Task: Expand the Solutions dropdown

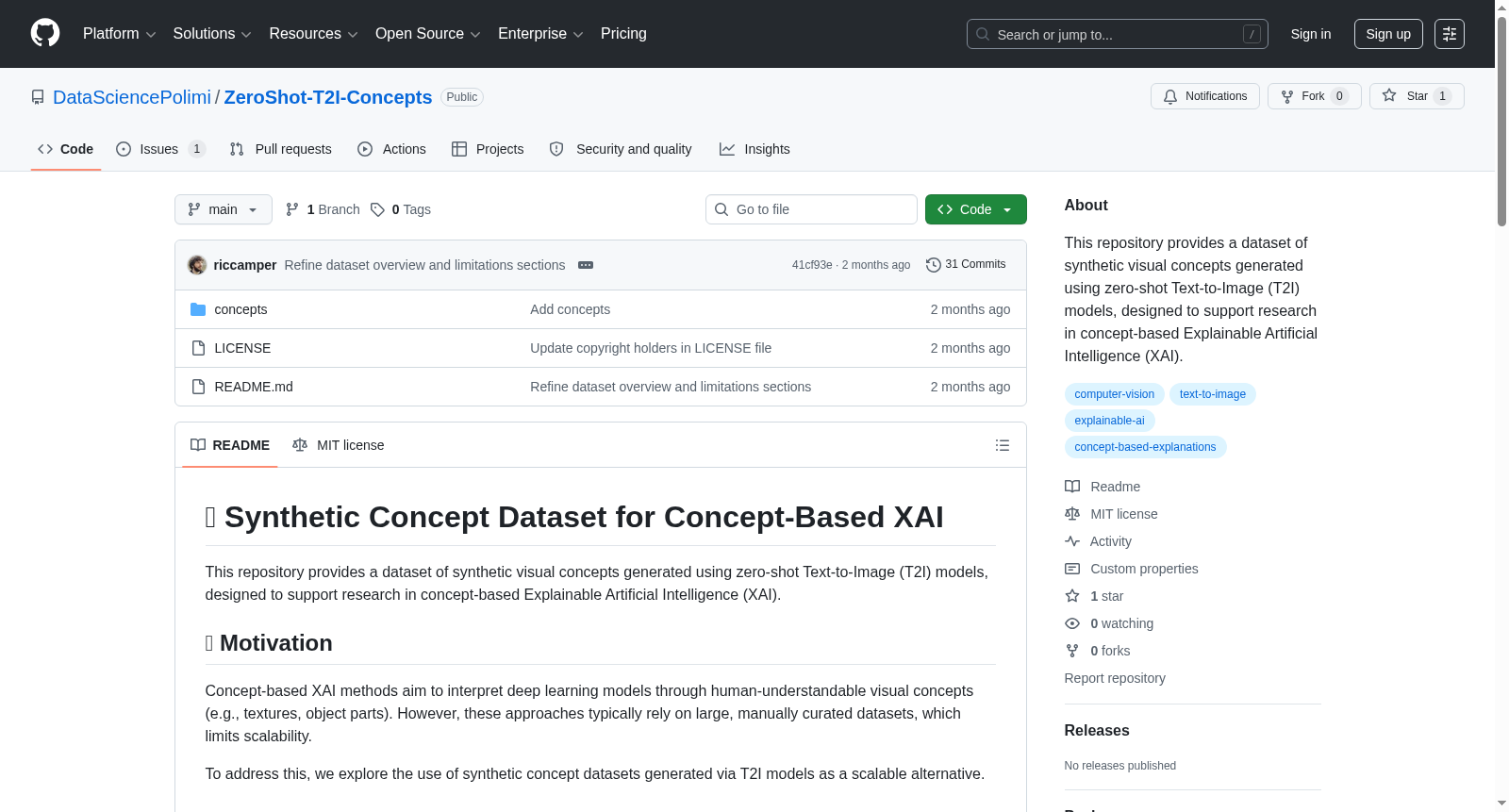Action: pos(212,34)
